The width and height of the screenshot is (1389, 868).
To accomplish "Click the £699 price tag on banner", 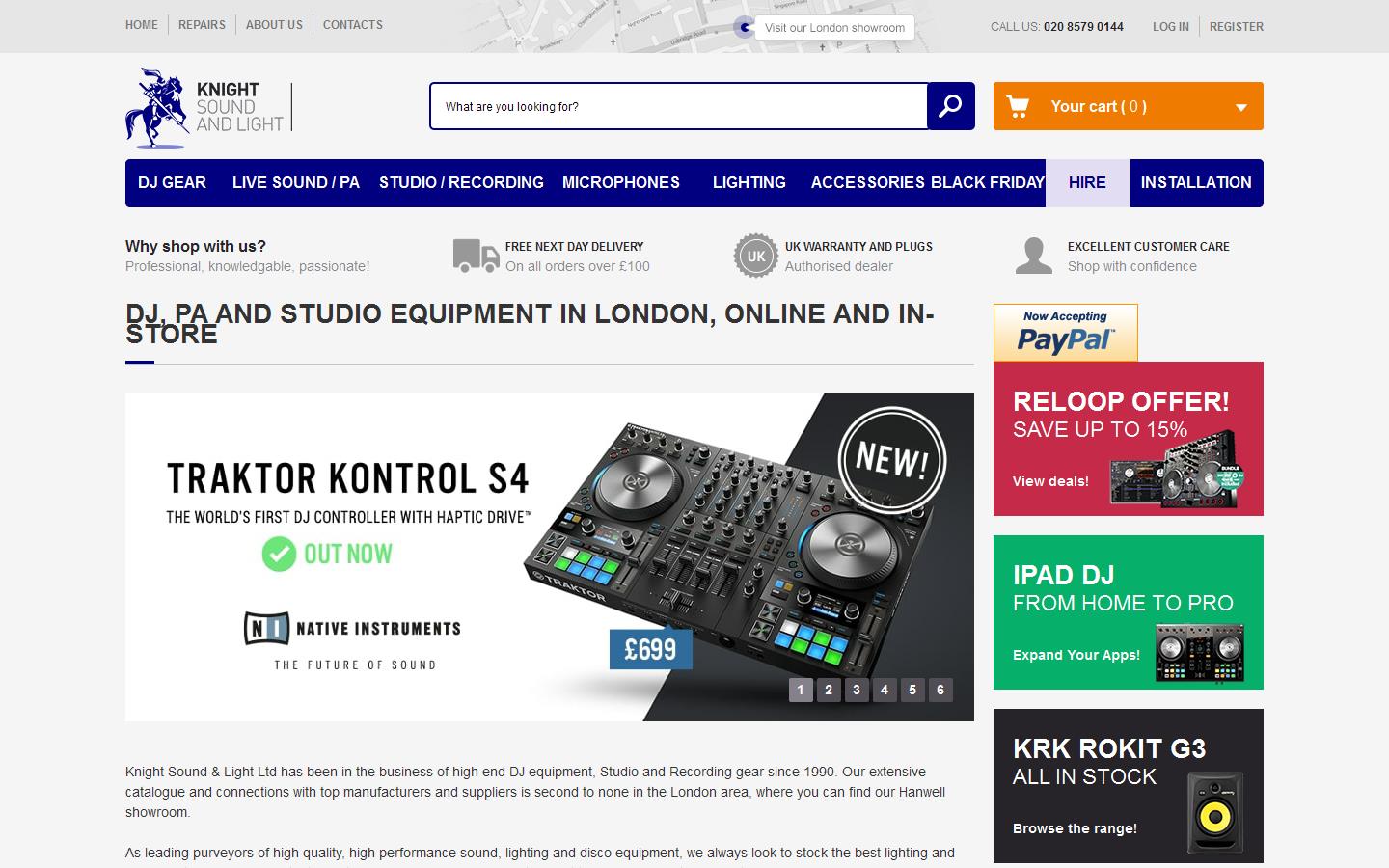I will (650, 649).
